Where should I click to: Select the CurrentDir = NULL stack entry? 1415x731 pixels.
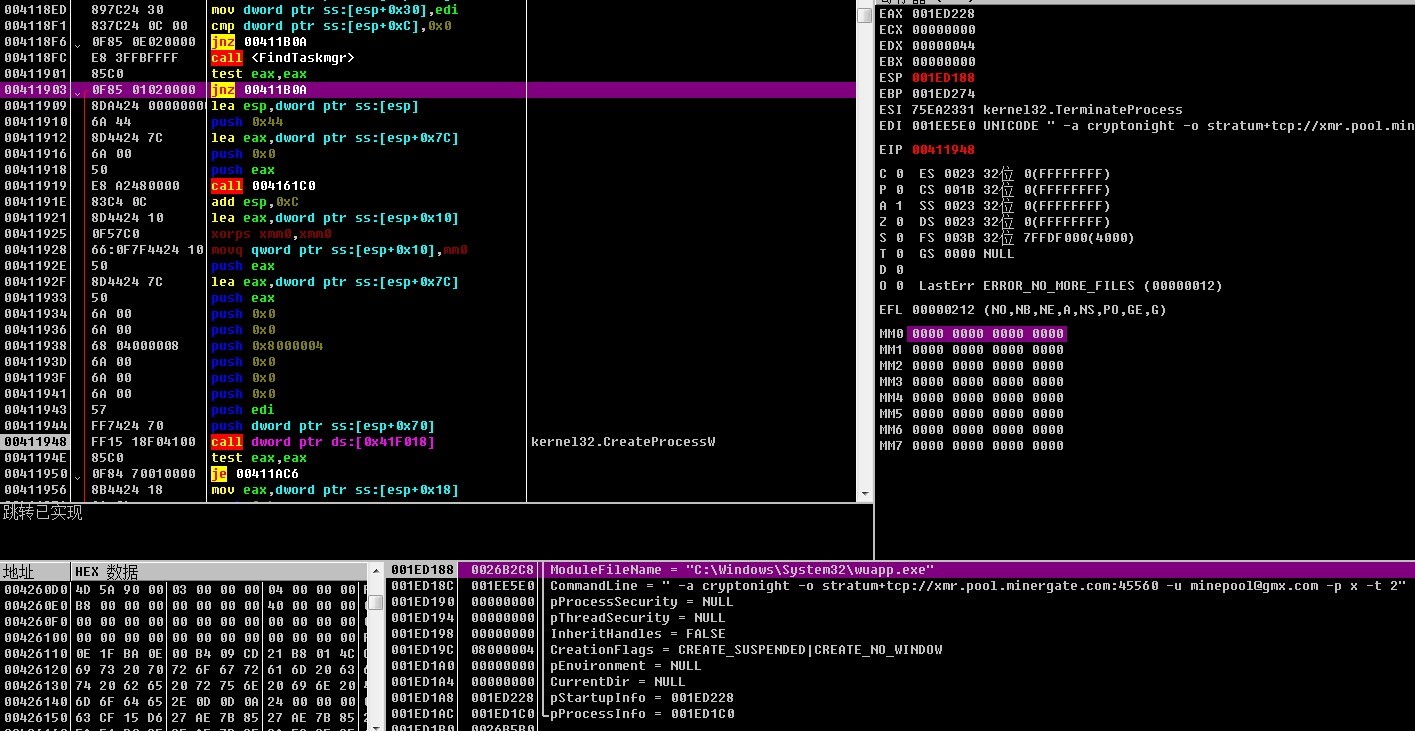pyautogui.click(x=617, y=682)
